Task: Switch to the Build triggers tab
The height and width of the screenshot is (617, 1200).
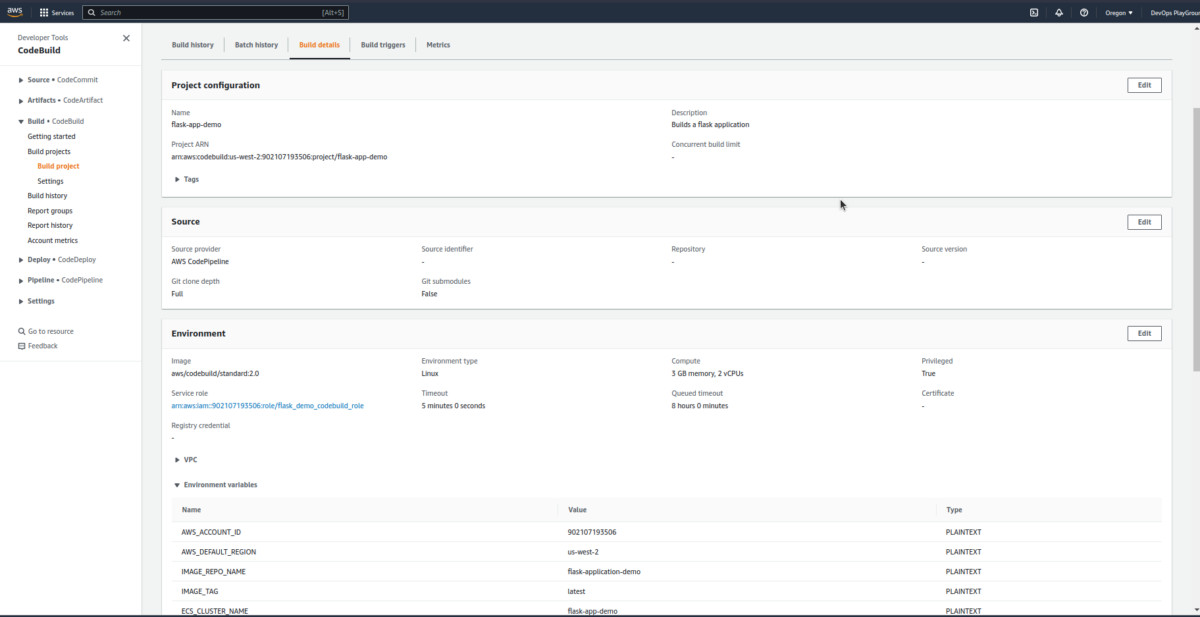Action: pyautogui.click(x=383, y=45)
